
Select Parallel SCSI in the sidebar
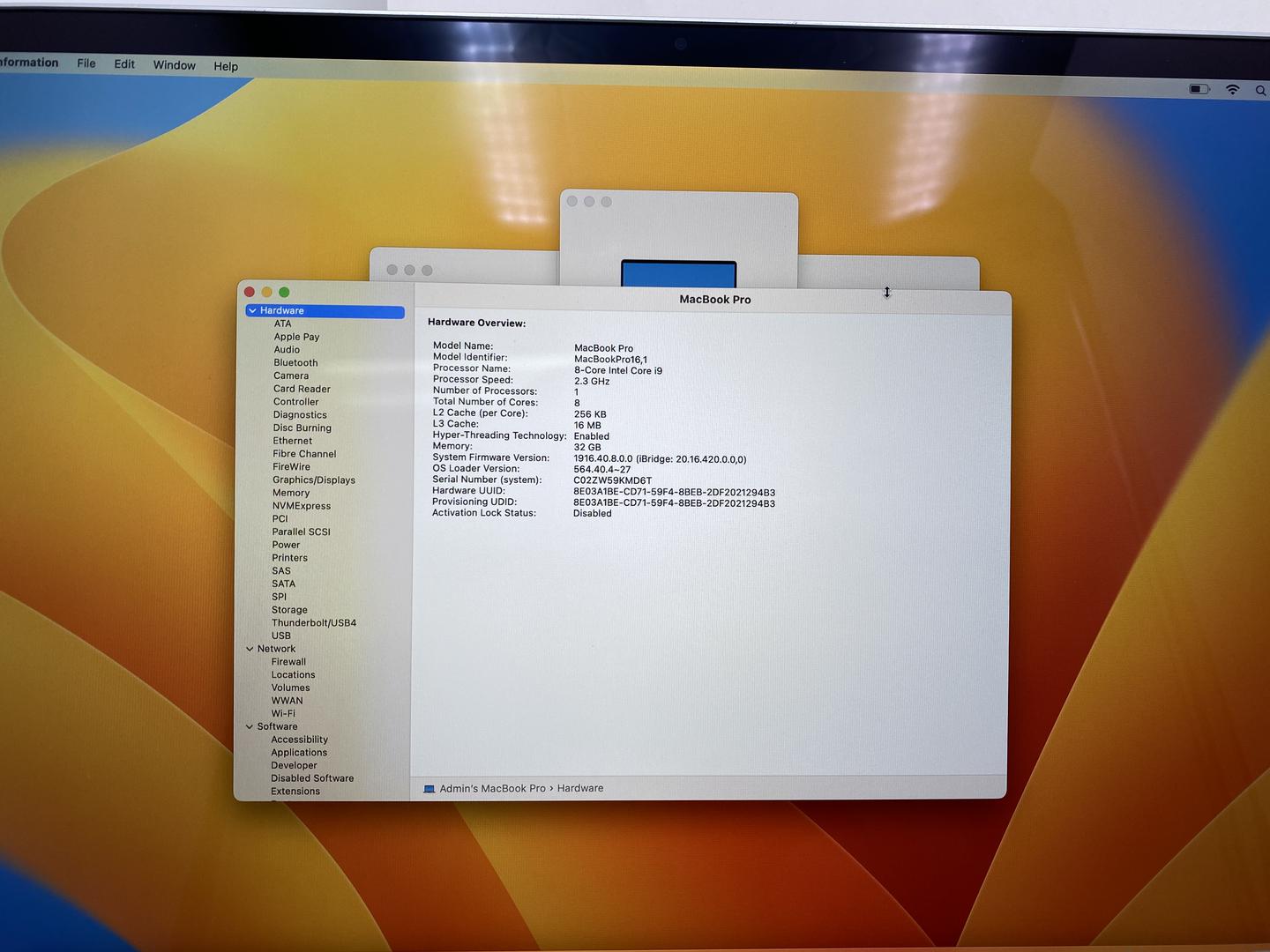[302, 532]
